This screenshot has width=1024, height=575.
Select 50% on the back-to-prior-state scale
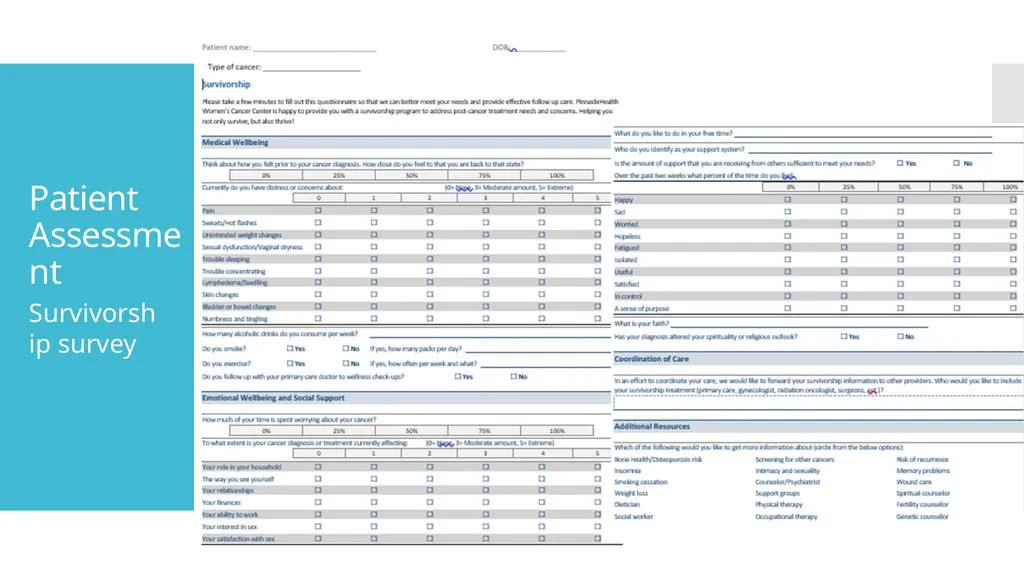point(411,175)
